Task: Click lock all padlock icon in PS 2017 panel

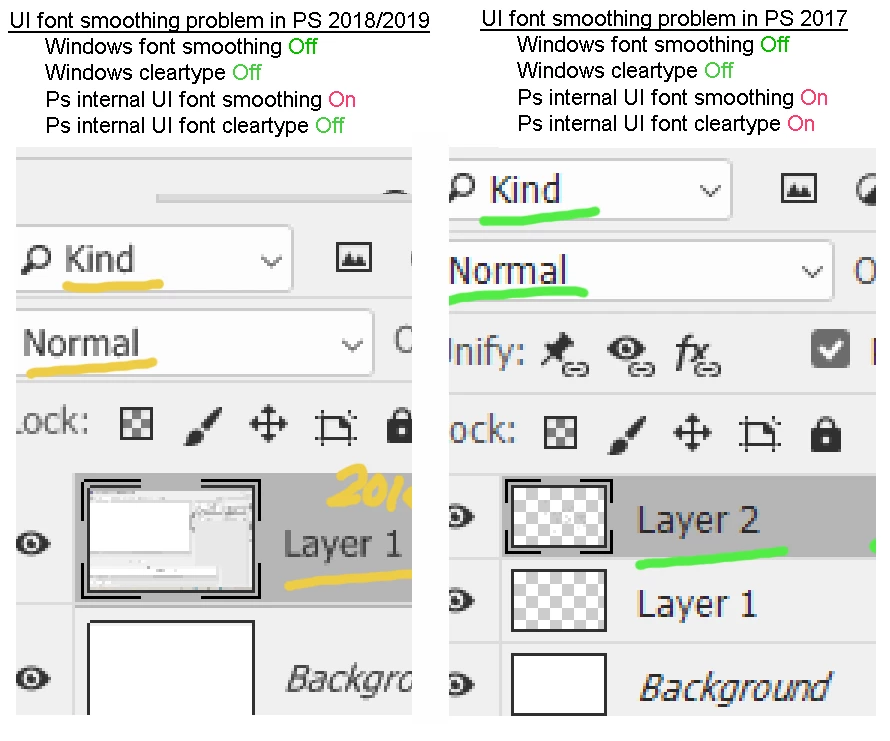Action: point(826,434)
